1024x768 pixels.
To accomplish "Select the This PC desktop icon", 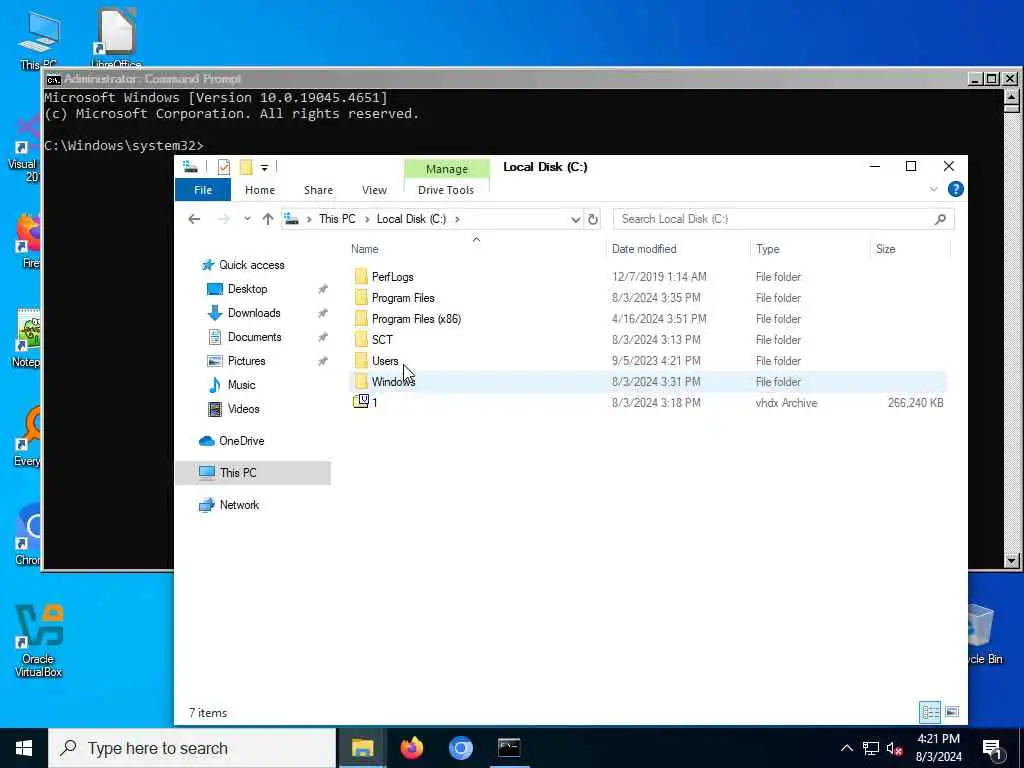I will 38,39.
